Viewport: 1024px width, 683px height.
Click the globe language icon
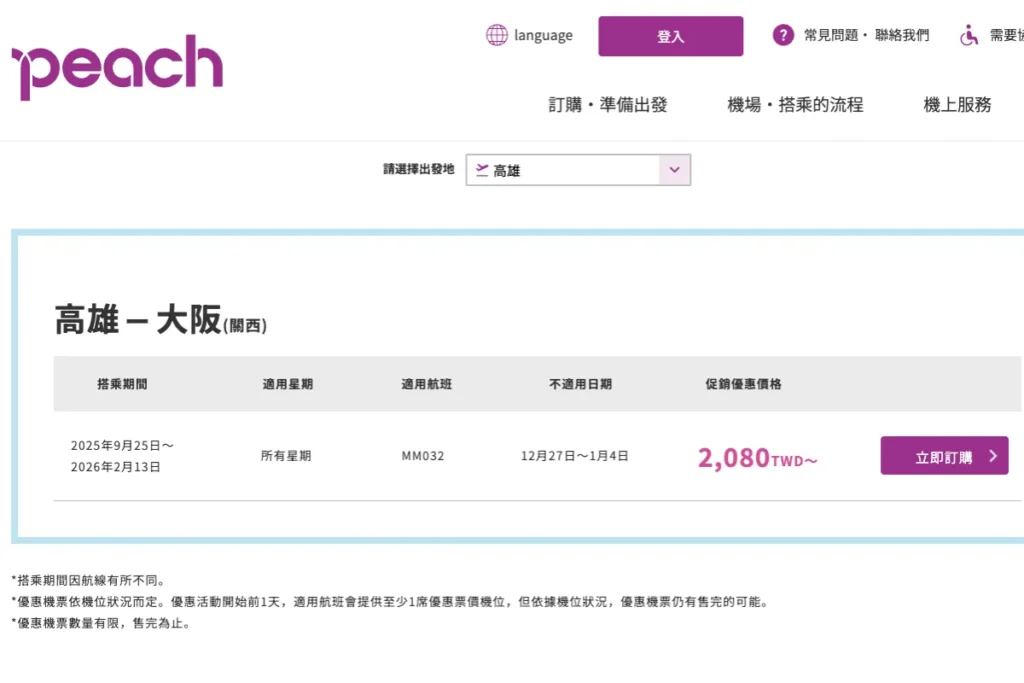tap(496, 35)
